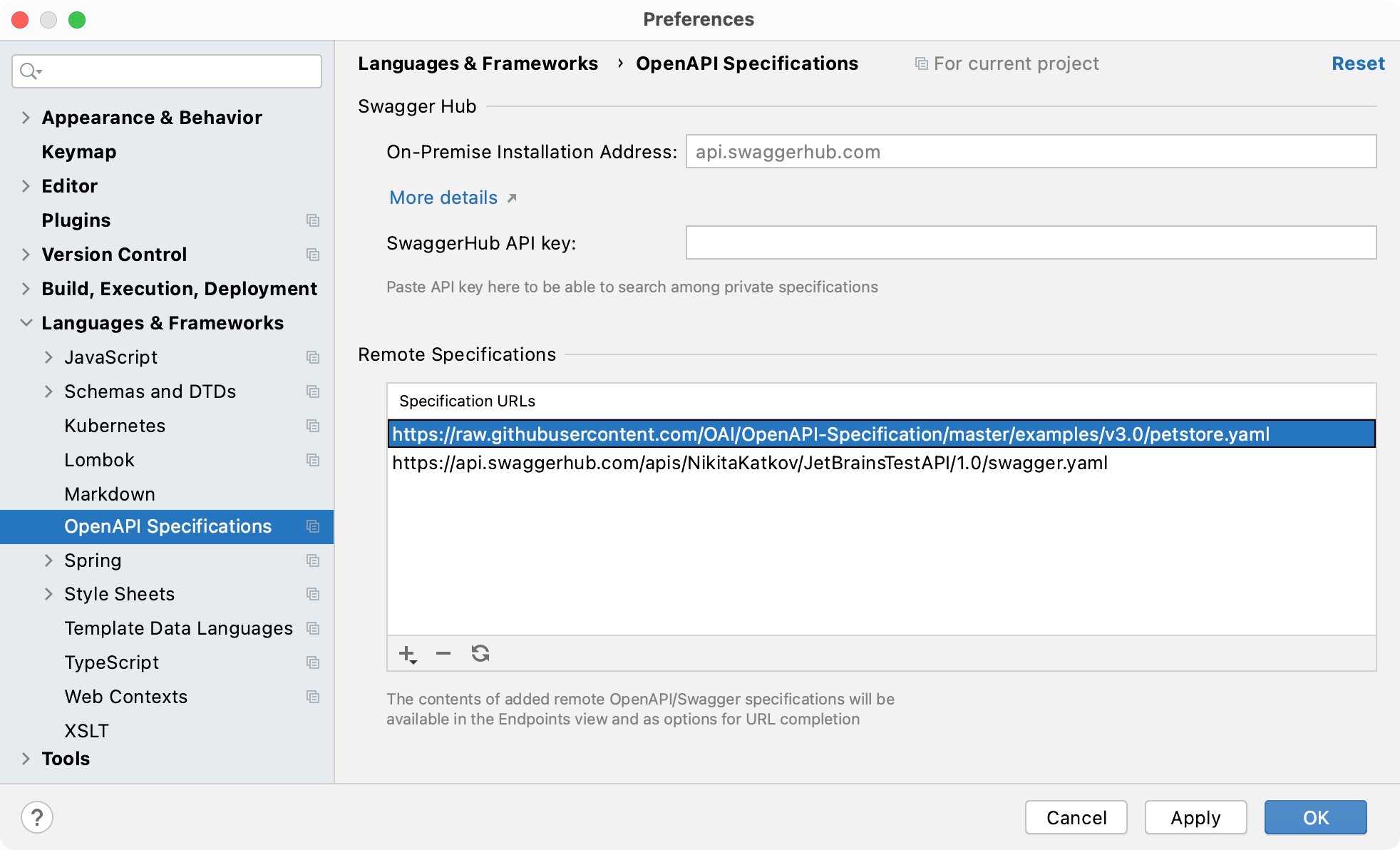Image resolution: width=1400 pixels, height=850 pixels.
Task: Select the petstore.yaml remote specification URL
Action: pyautogui.click(x=830, y=434)
